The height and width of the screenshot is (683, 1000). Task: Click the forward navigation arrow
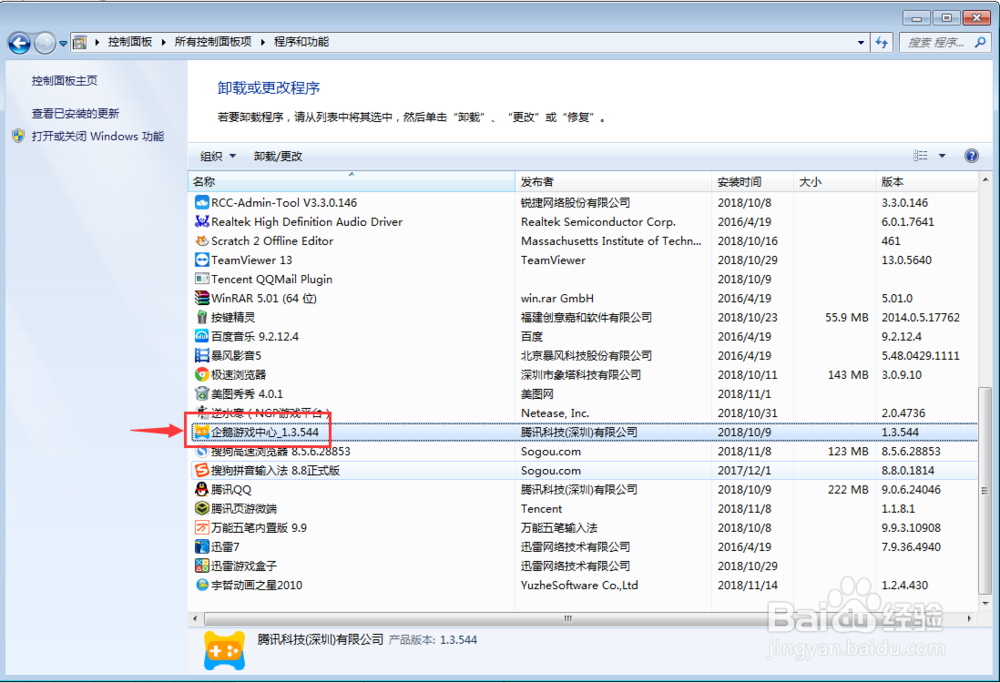point(45,43)
